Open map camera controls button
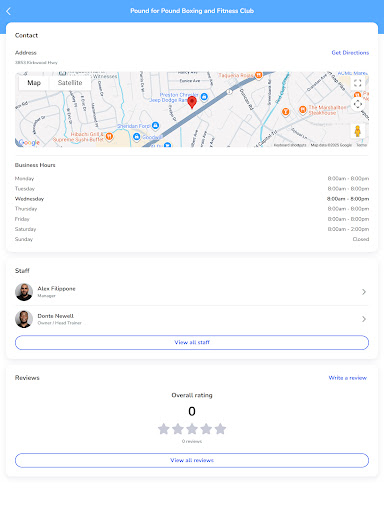Screen dimensions: 384x512 tap(358, 104)
